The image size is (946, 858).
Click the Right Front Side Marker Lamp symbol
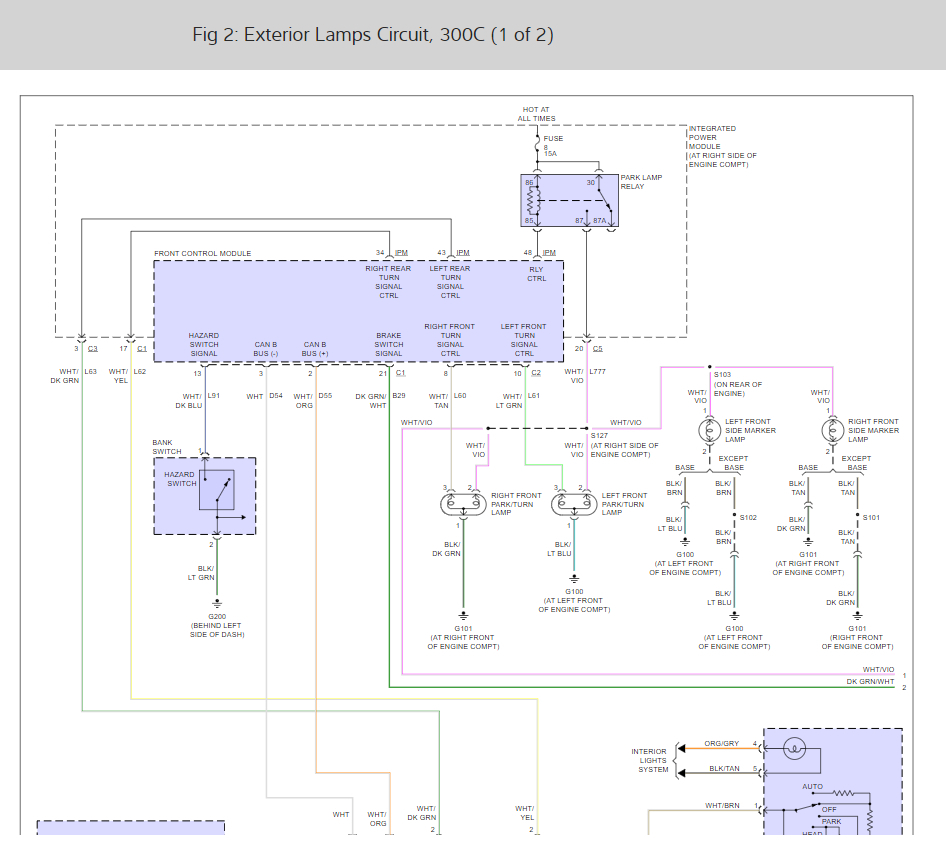pyautogui.click(x=833, y=431)
